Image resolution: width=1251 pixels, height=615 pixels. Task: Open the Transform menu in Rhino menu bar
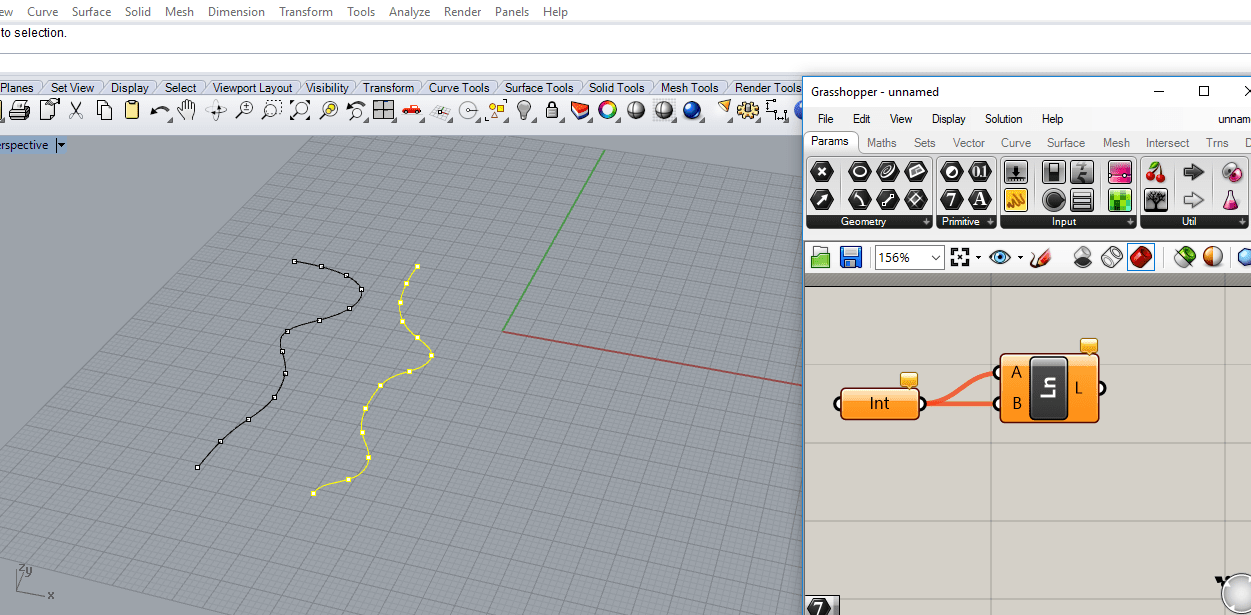point(306,12)
